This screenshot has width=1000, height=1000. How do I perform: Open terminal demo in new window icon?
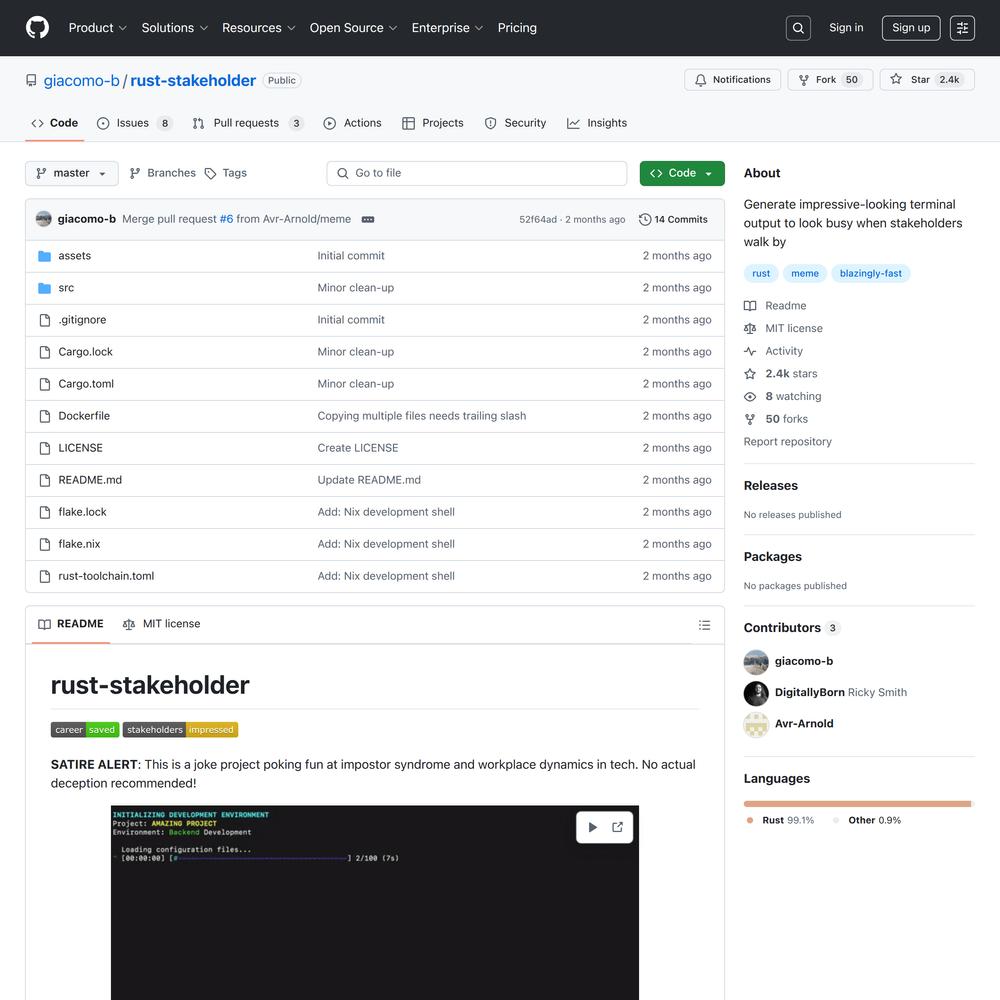pyautogui.click(x=617, y=827)
